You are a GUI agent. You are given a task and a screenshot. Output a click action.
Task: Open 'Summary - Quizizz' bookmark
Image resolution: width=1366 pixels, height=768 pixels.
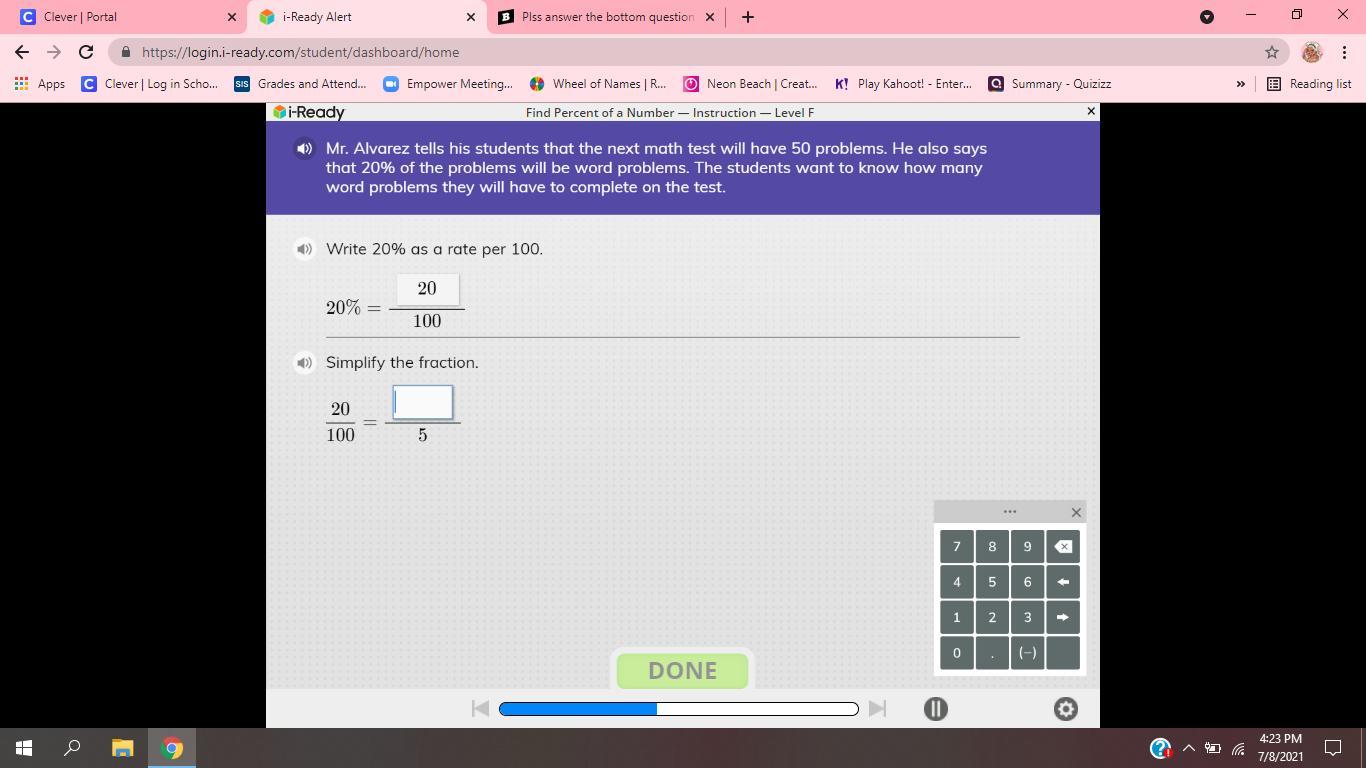click(x=1050, y=84)
